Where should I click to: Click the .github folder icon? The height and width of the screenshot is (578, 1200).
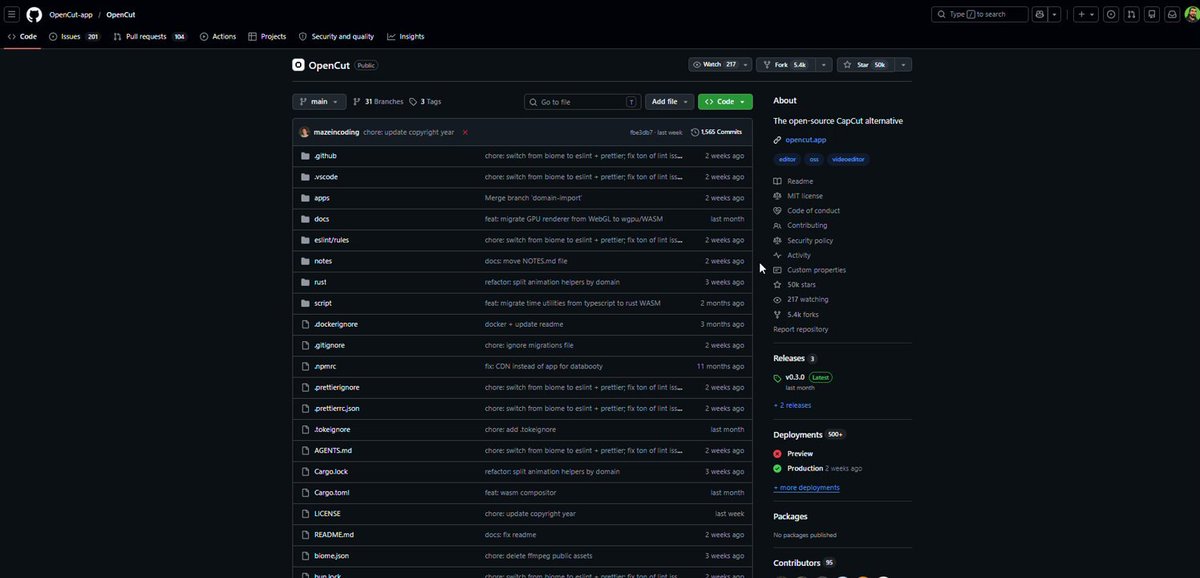point(306,156)
